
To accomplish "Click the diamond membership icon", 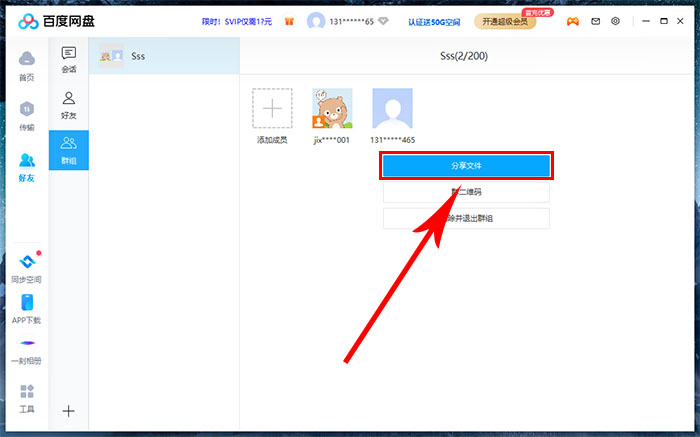I will 383,21.
